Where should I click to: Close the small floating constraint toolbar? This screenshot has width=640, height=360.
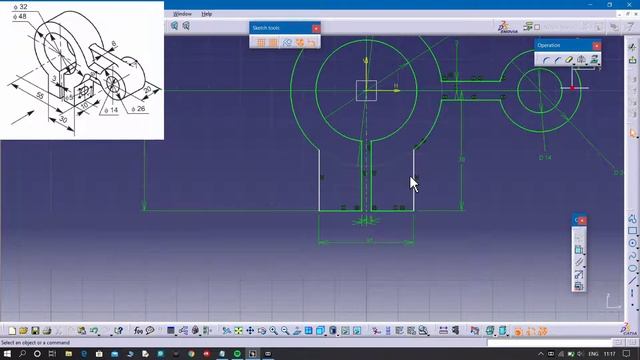[583, 220]
